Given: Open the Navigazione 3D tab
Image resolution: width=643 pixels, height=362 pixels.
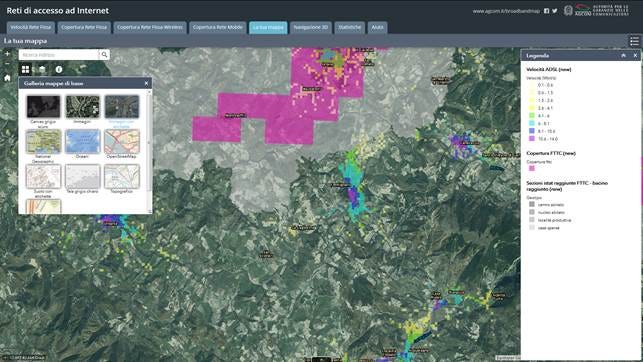Looking at the screenshot, I should (x=311, y=27).
